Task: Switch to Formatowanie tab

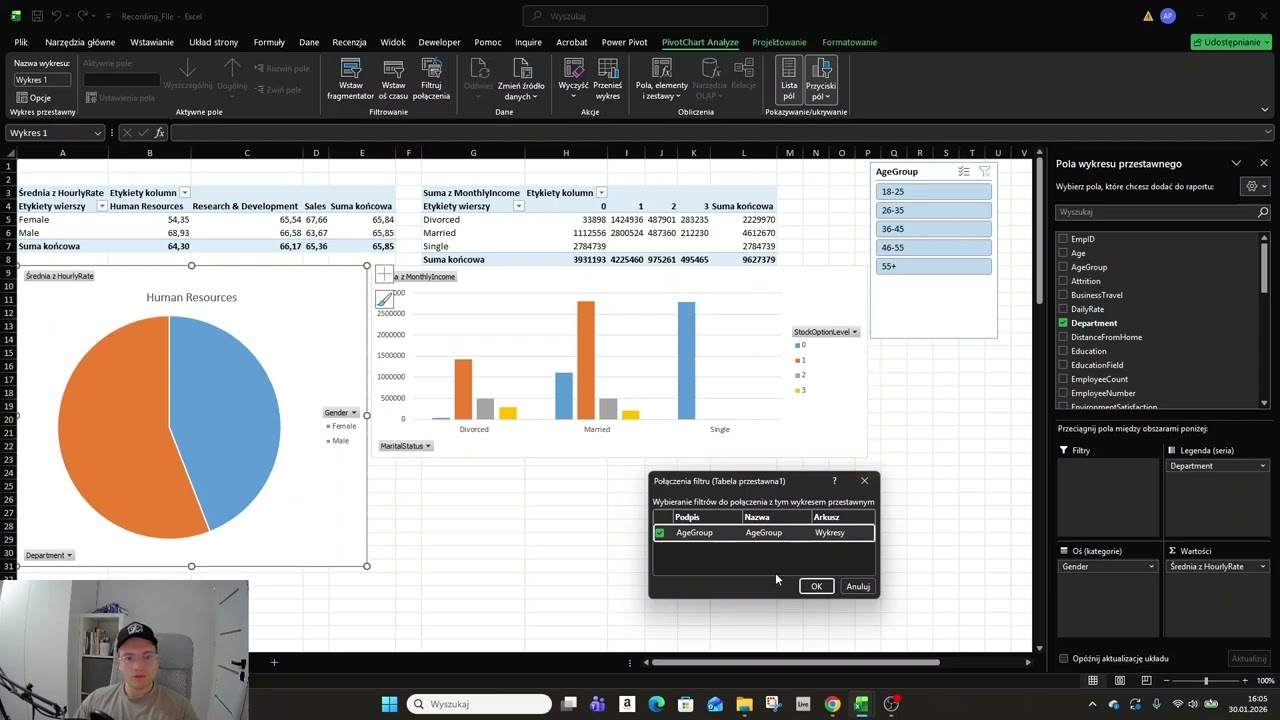Action: [x=849, y=42]
